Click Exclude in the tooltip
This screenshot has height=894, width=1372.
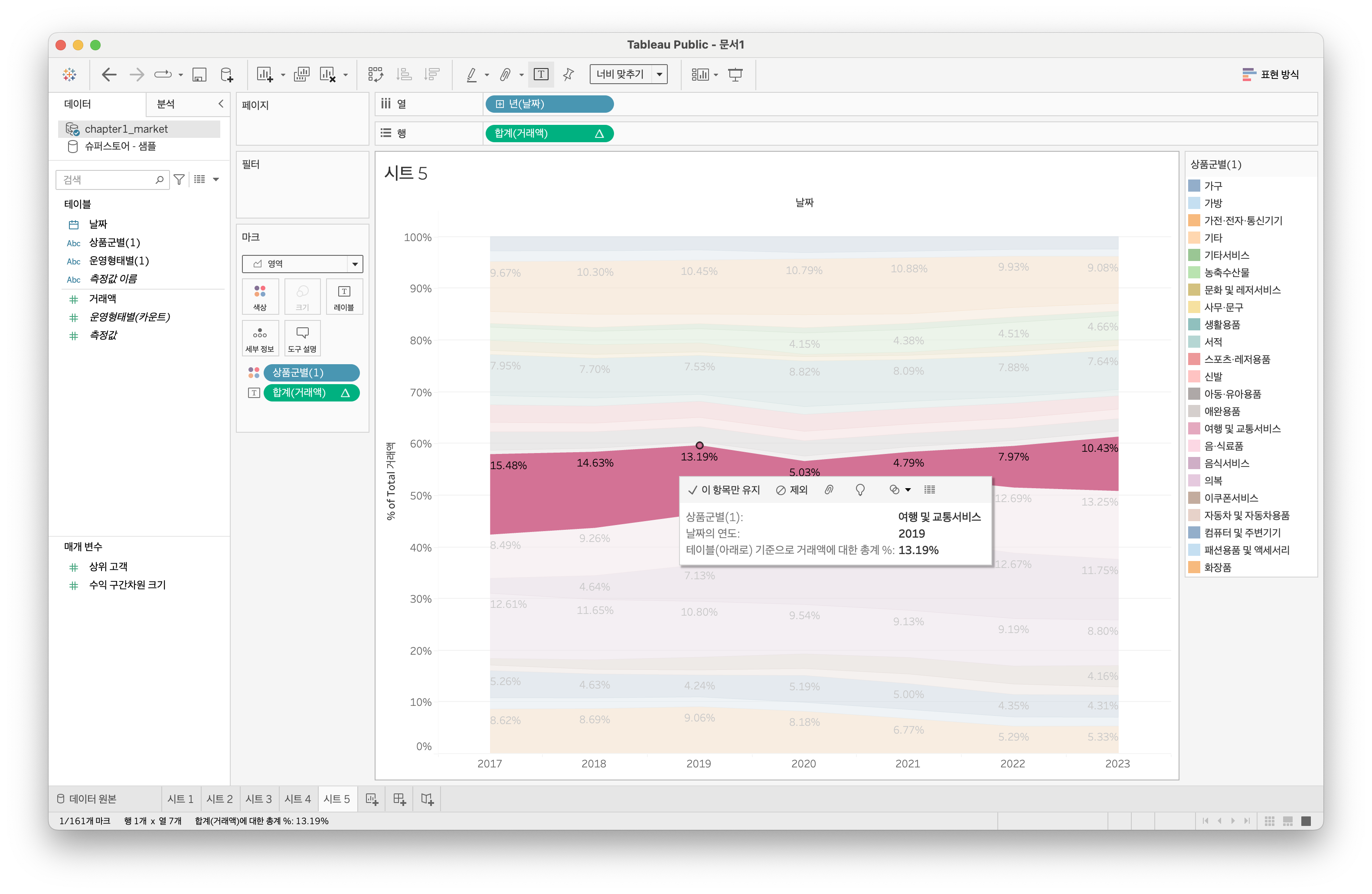(x=792, y=490)
